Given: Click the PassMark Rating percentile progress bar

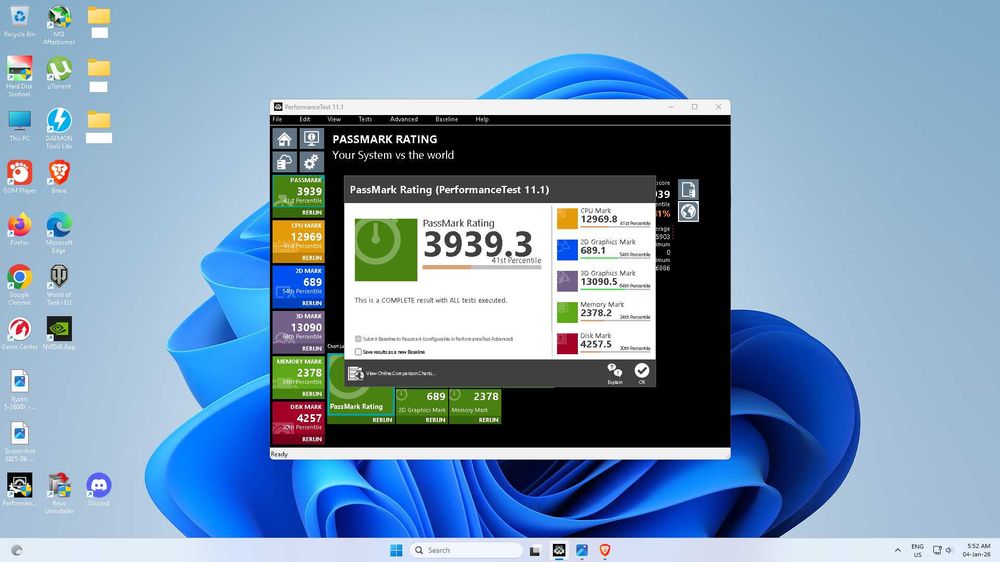Looking at the screenshot, I should (x=482, y=267).
